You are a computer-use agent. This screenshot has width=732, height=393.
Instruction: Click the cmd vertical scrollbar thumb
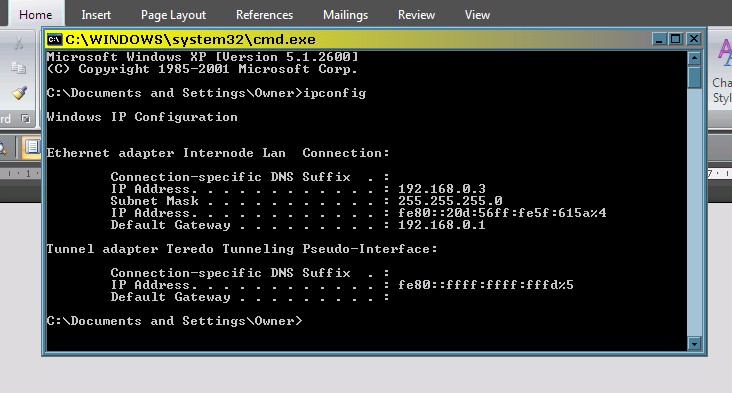click(694, 77)
